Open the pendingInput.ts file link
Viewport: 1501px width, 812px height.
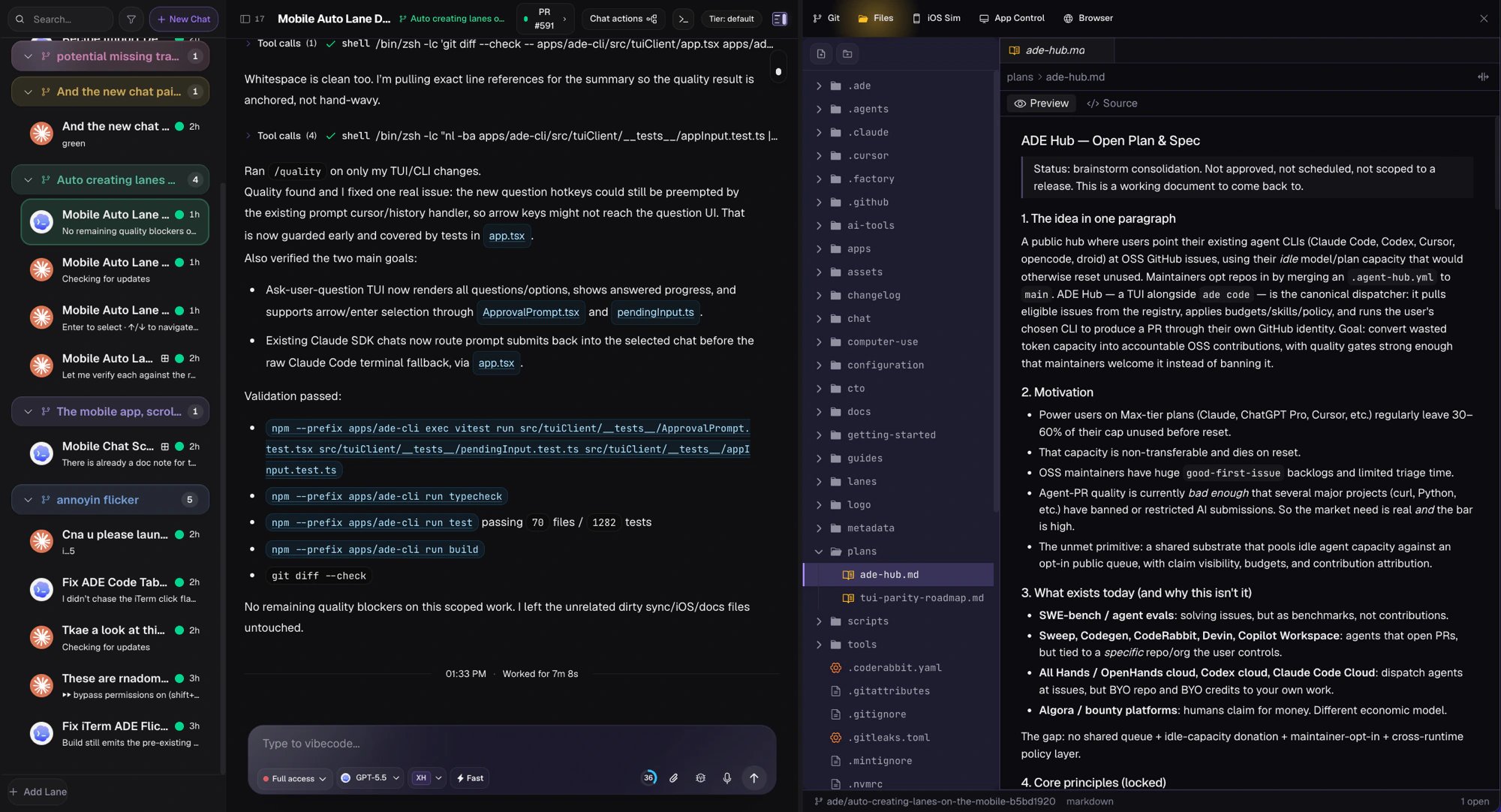[655, 312]
